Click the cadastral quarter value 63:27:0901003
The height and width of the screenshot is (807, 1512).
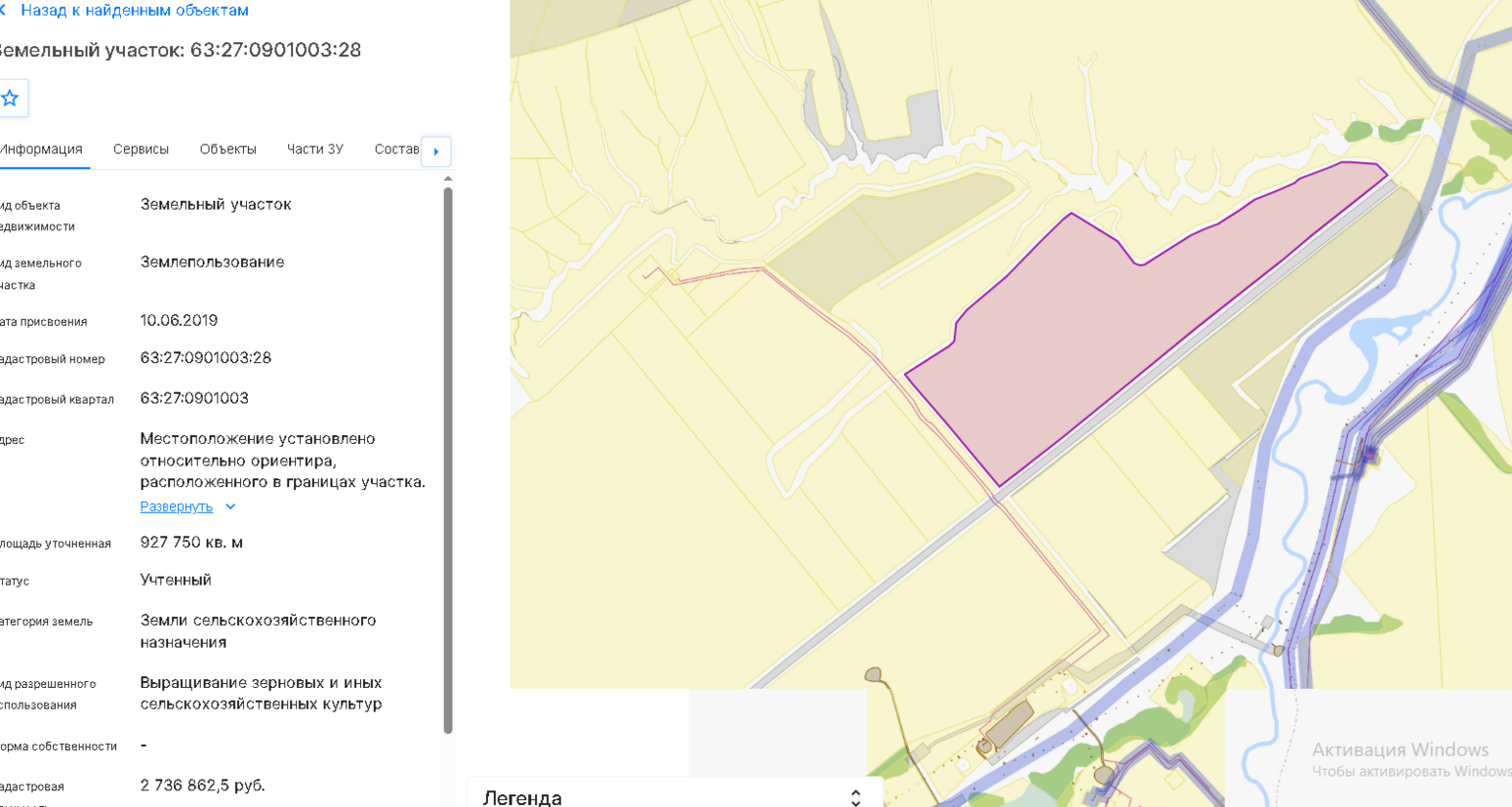[x=195, y=399]
